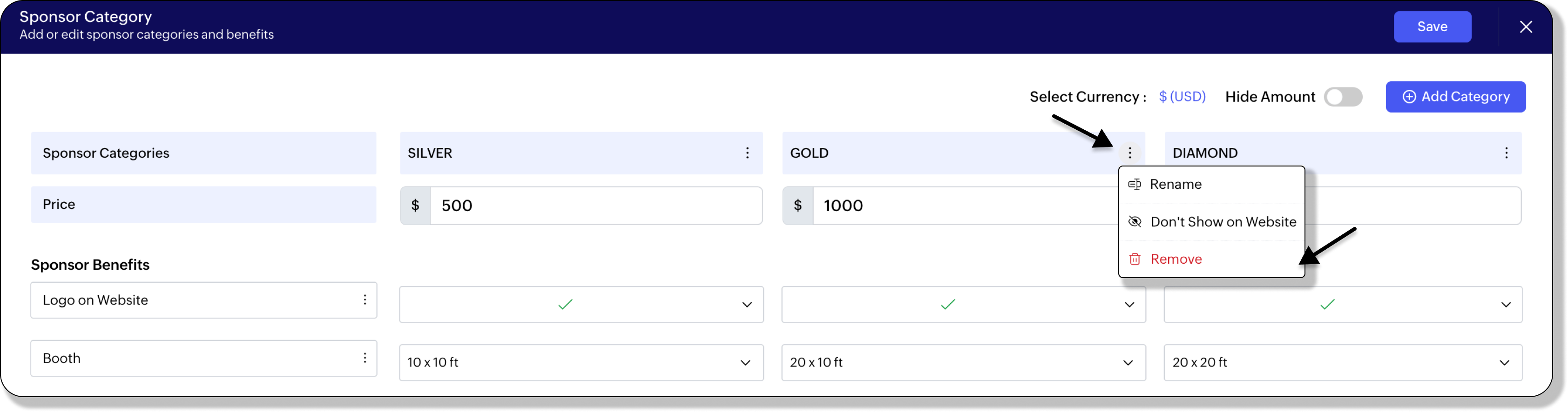The height and width of the screenshot is (412, 1568).
Task: Click the rename icon in menu
Action: (1134, 184)
